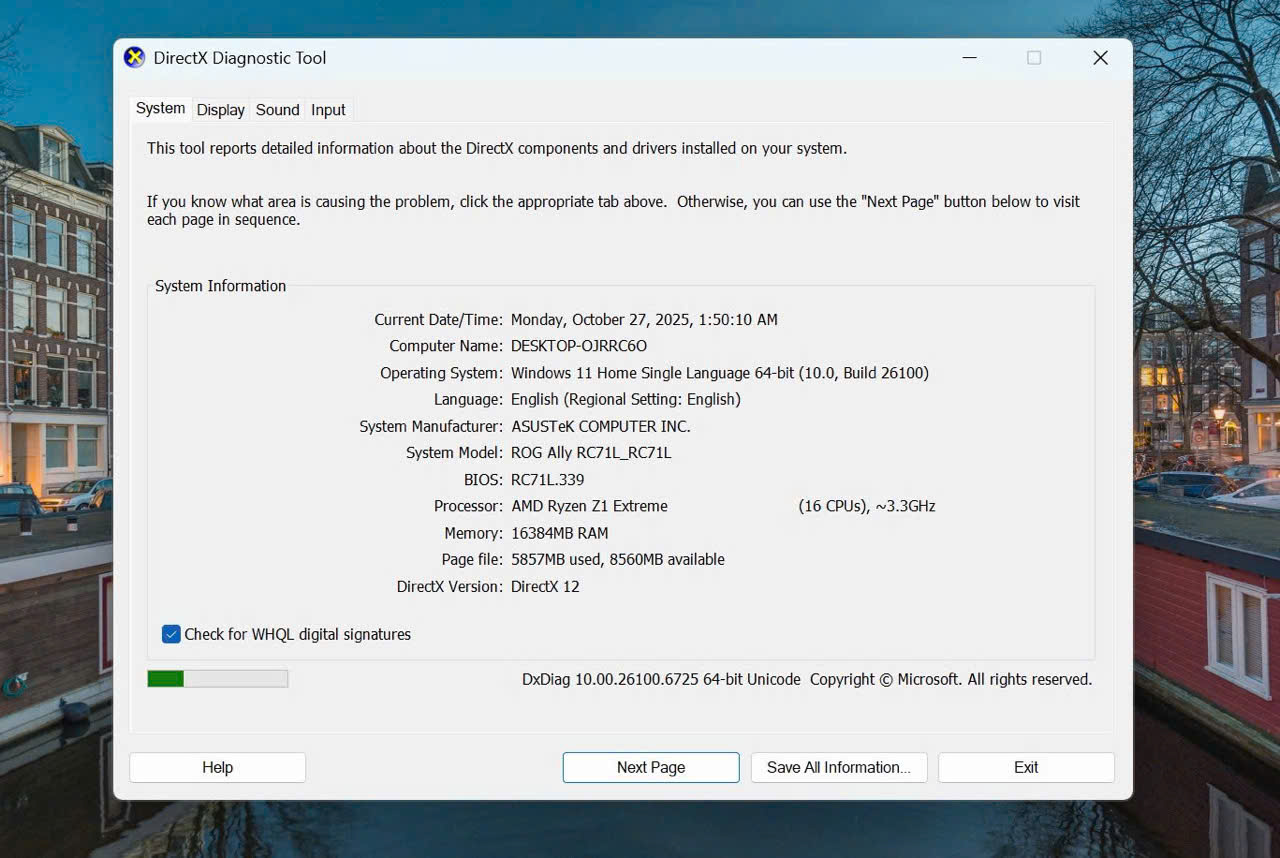Uncheck Check for WHQL digital signatures

click(x=171, y=634)
